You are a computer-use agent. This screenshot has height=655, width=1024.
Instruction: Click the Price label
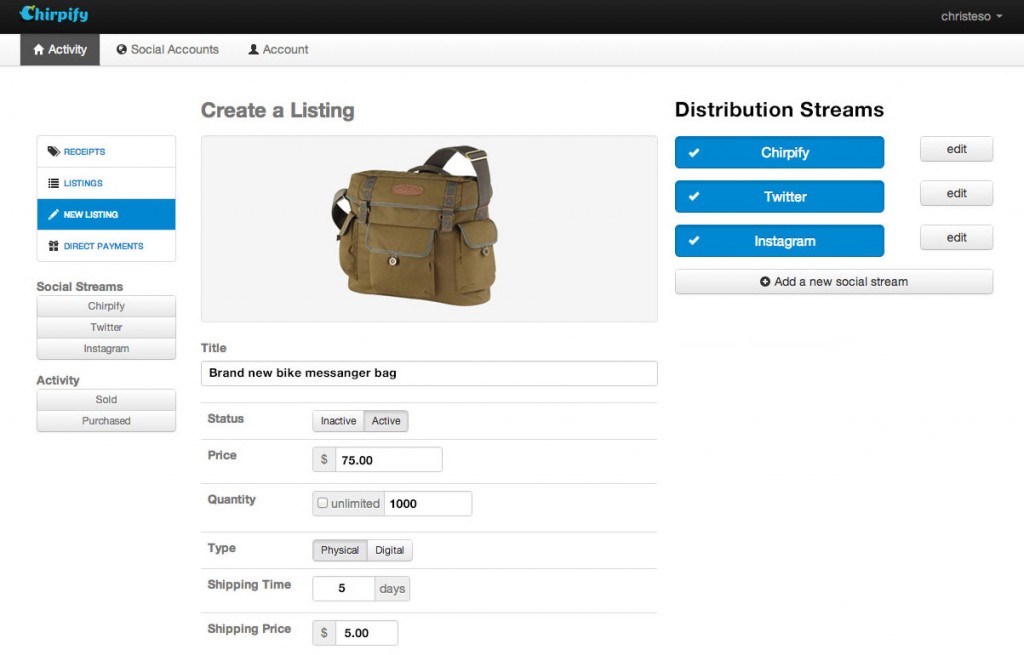[222, 455]
